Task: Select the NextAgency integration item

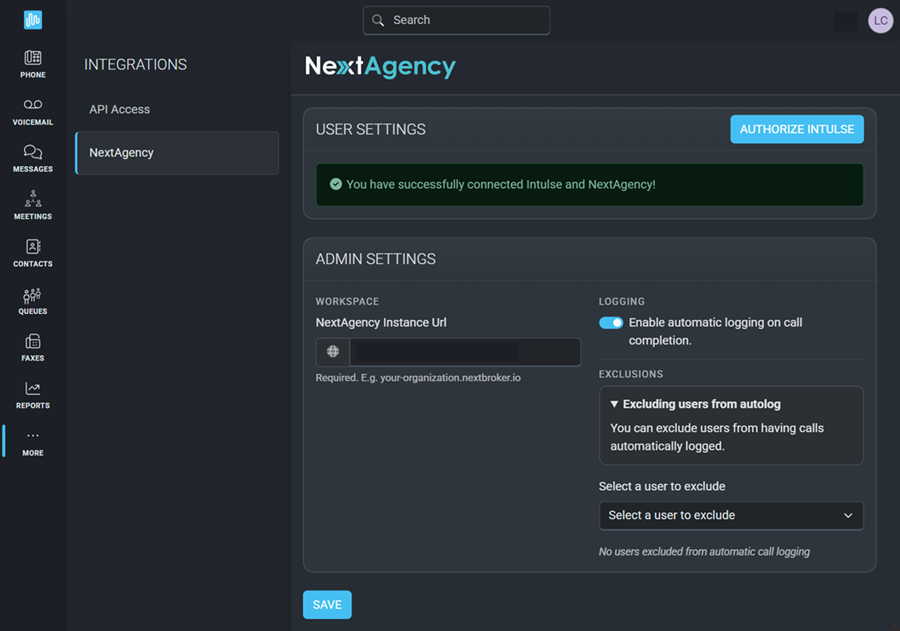Action: [x=177, y=153]
